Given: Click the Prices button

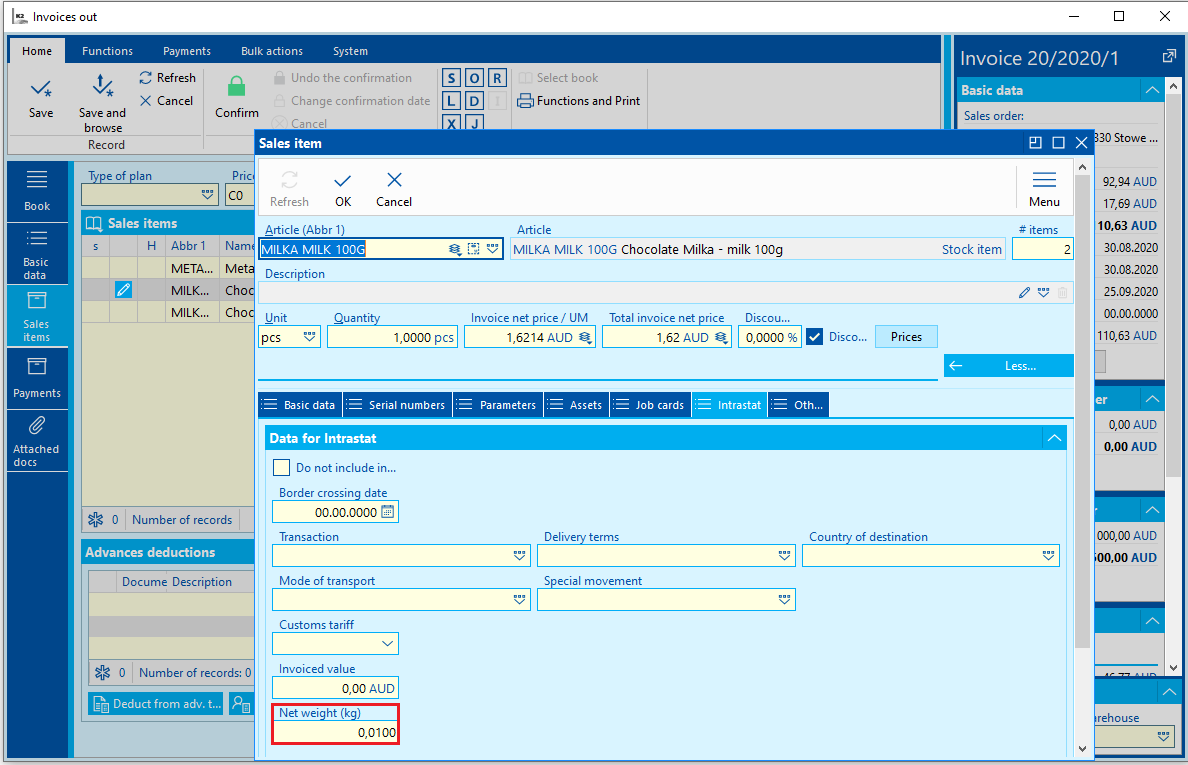Looking at the screenshot, I should pyautogui.click(x=906, y=337).
